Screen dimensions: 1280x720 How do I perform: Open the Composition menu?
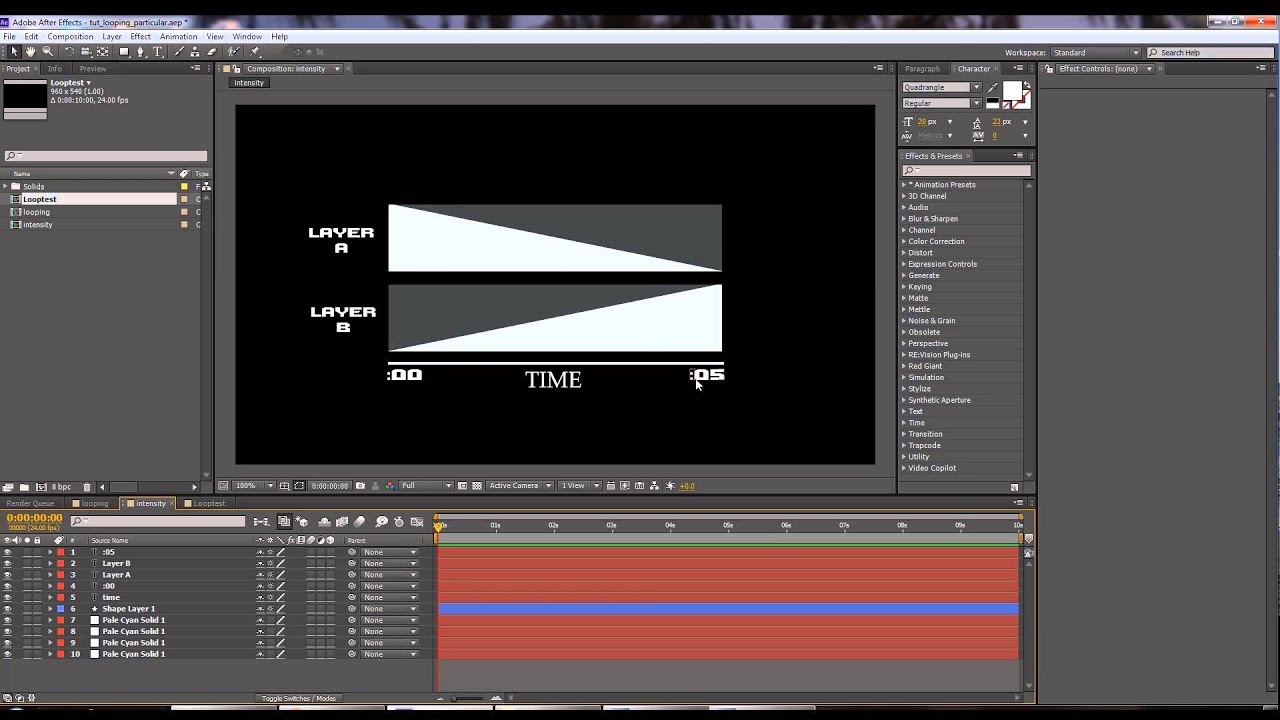70,37
